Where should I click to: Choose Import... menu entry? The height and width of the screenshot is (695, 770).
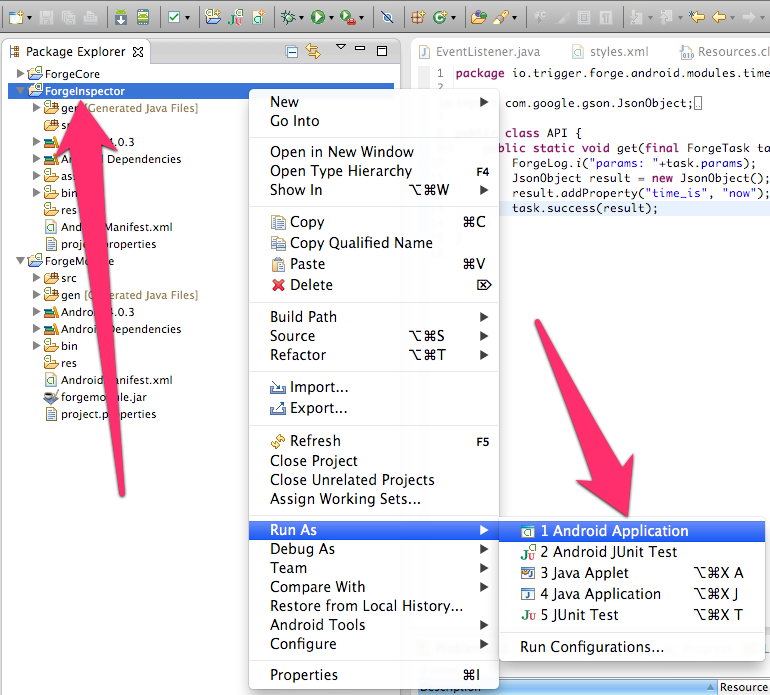(374, 388)
